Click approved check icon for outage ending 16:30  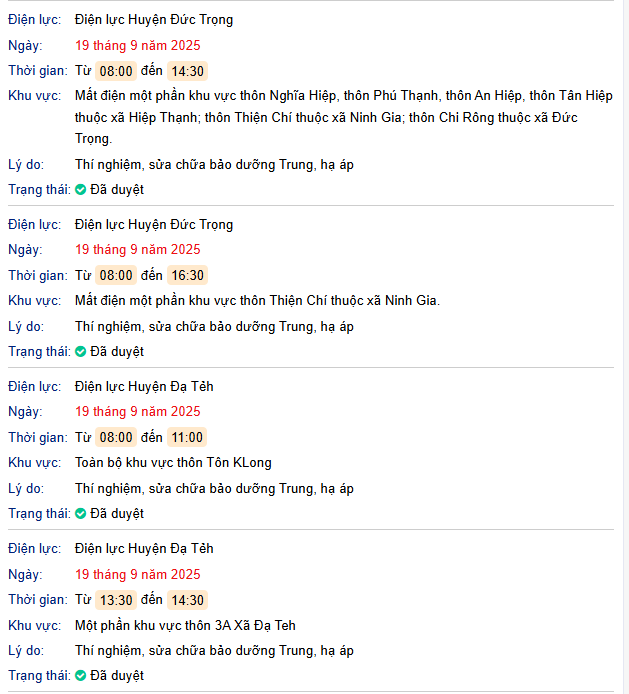pos(81,351)
